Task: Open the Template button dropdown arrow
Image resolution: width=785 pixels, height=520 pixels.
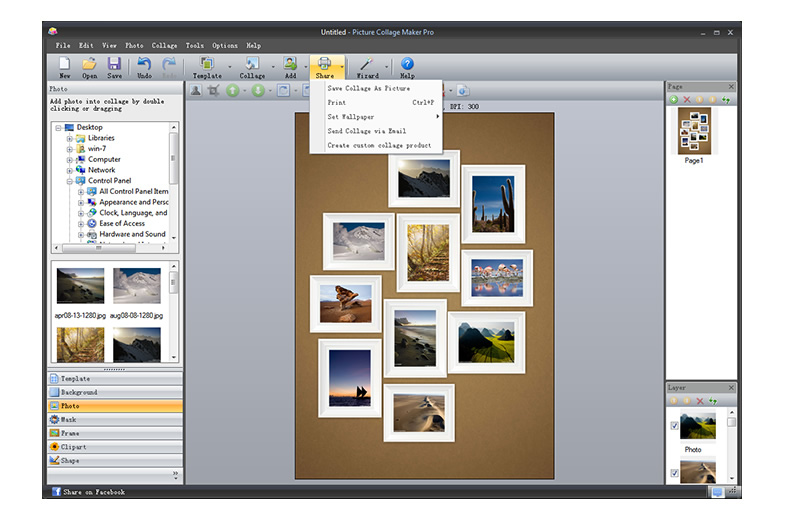Action: click(x=230, y=68)
